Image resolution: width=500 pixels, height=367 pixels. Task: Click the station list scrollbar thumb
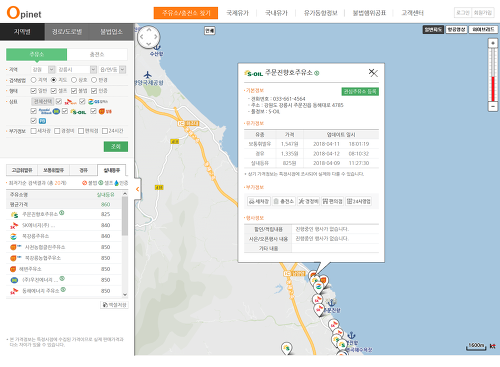pos(125,216)
